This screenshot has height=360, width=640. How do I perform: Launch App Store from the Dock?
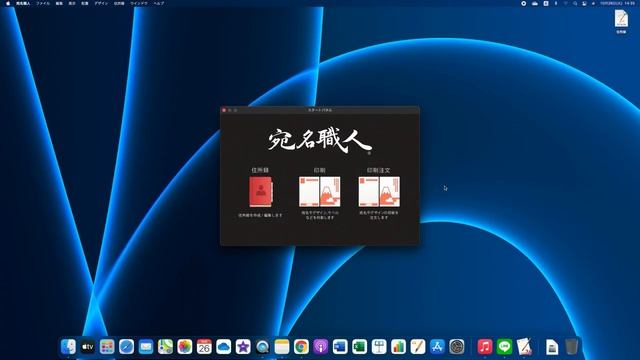point(437,347)
